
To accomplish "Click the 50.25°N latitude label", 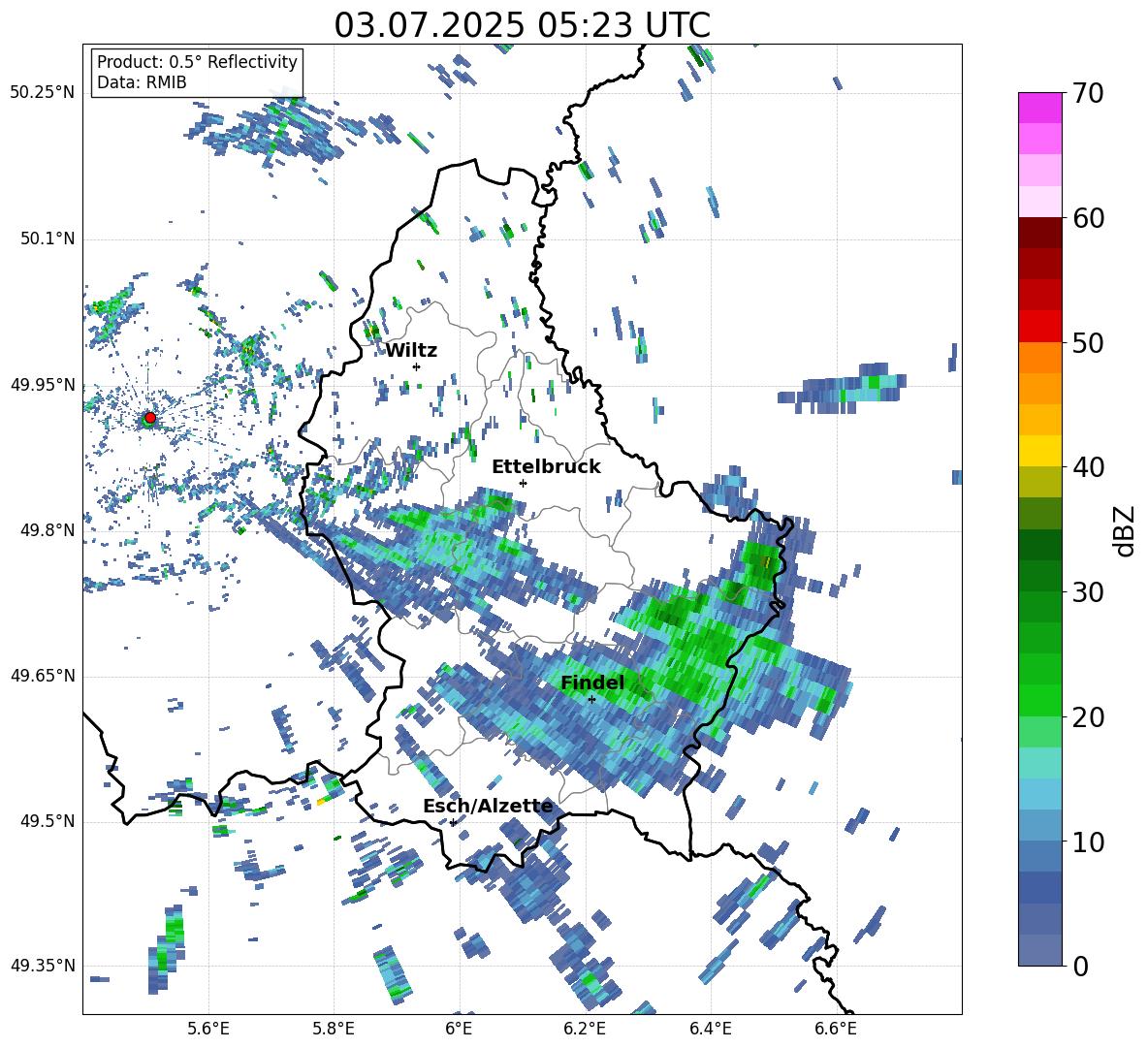I will (x=43, y=93).
